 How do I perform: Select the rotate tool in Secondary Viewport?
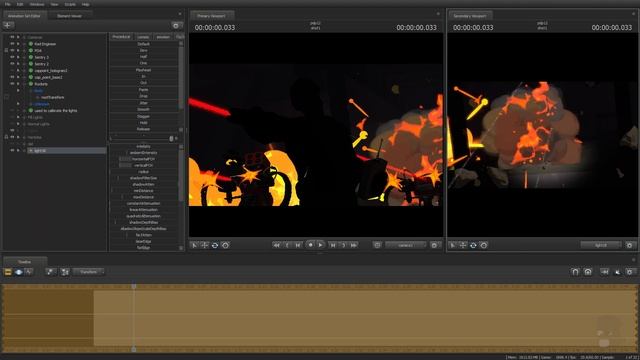coord(473,245)
